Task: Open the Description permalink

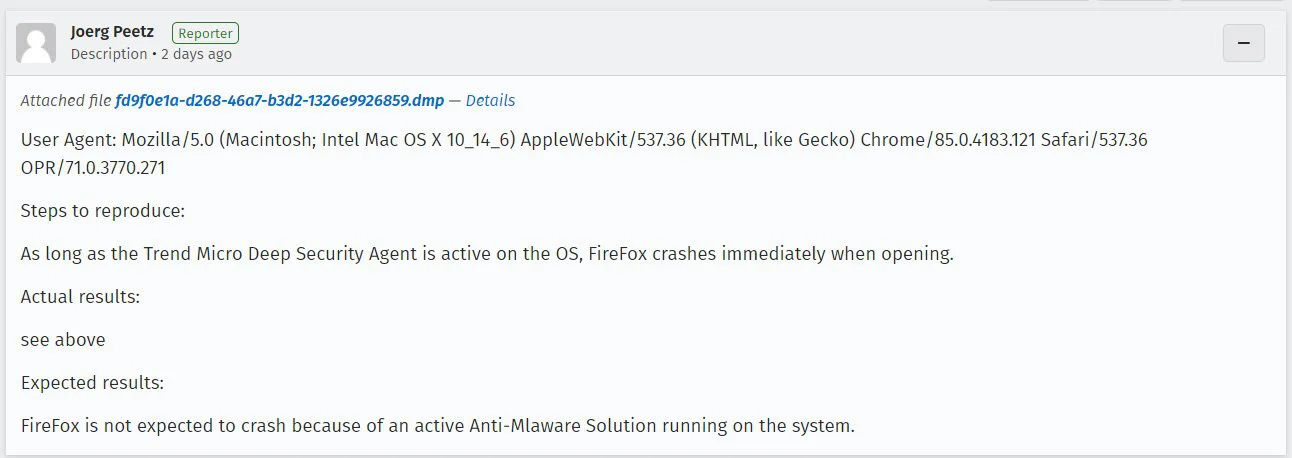Action: pyautogui.click(x=109, y=54)
